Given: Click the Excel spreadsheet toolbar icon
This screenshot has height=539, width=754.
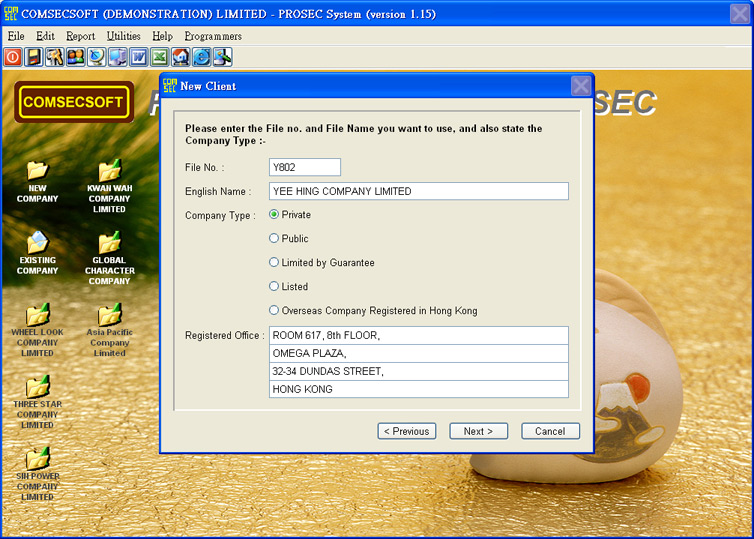Looking at the screenshot, I should [159, 57].
